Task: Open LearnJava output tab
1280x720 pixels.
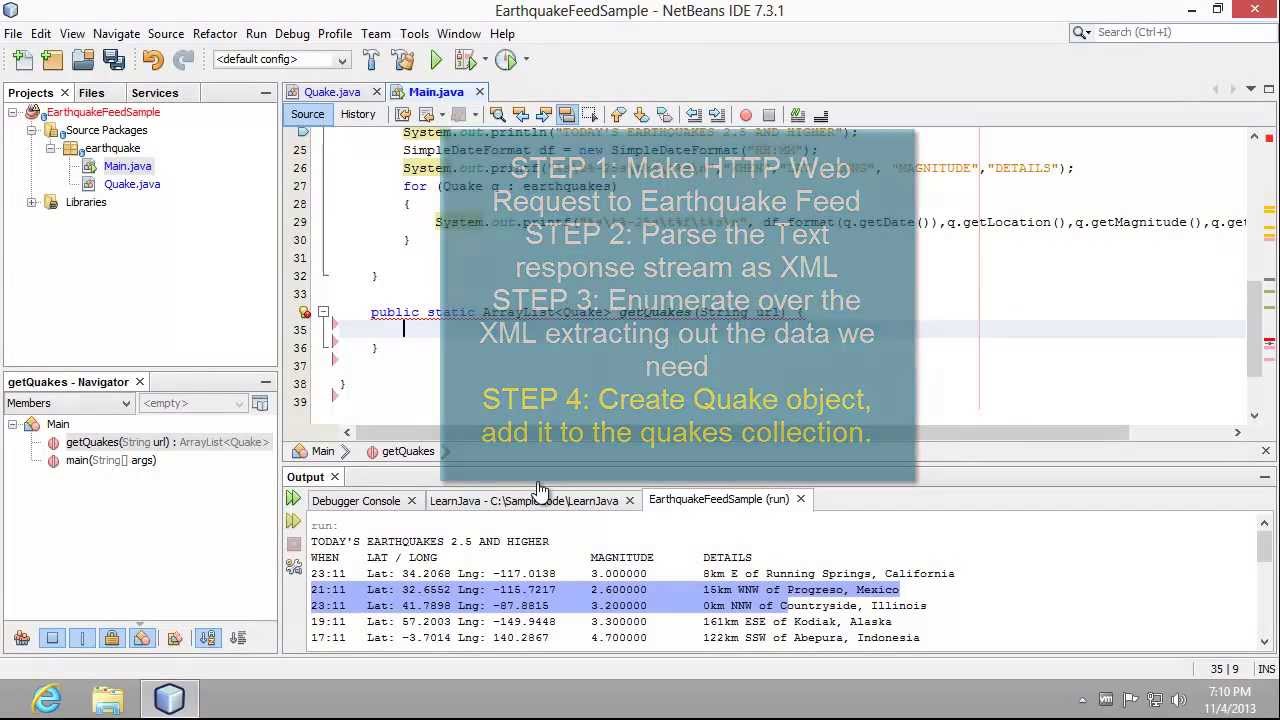Action: [x=523, y=500]
